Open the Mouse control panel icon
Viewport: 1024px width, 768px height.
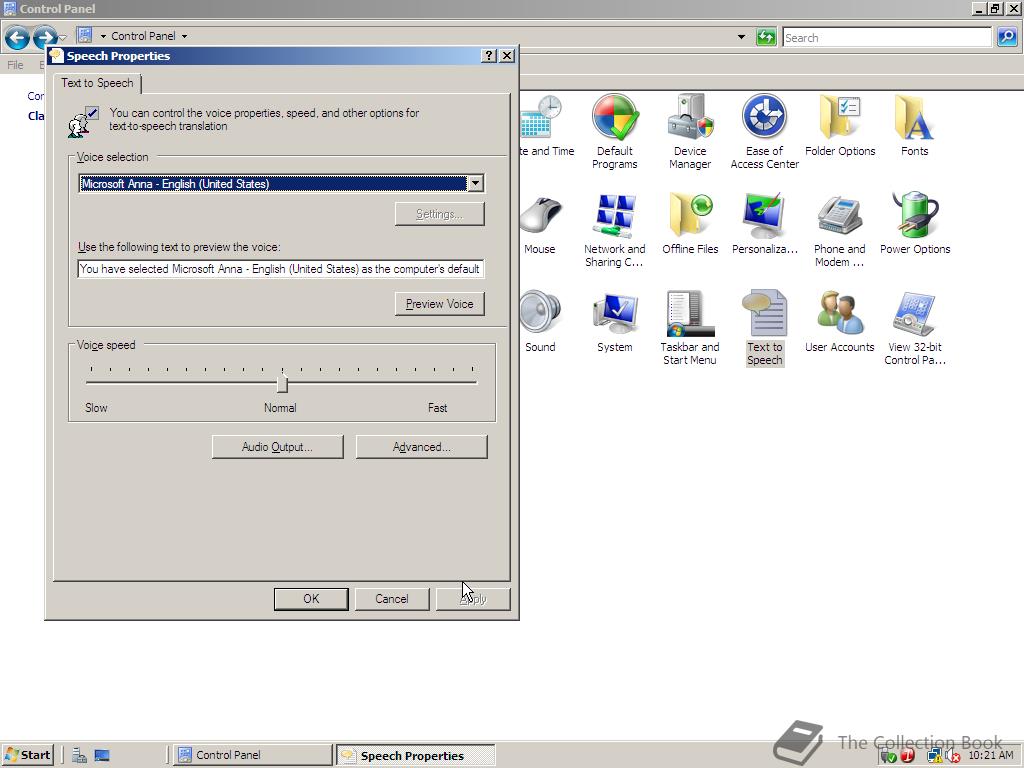coord(540,223)
